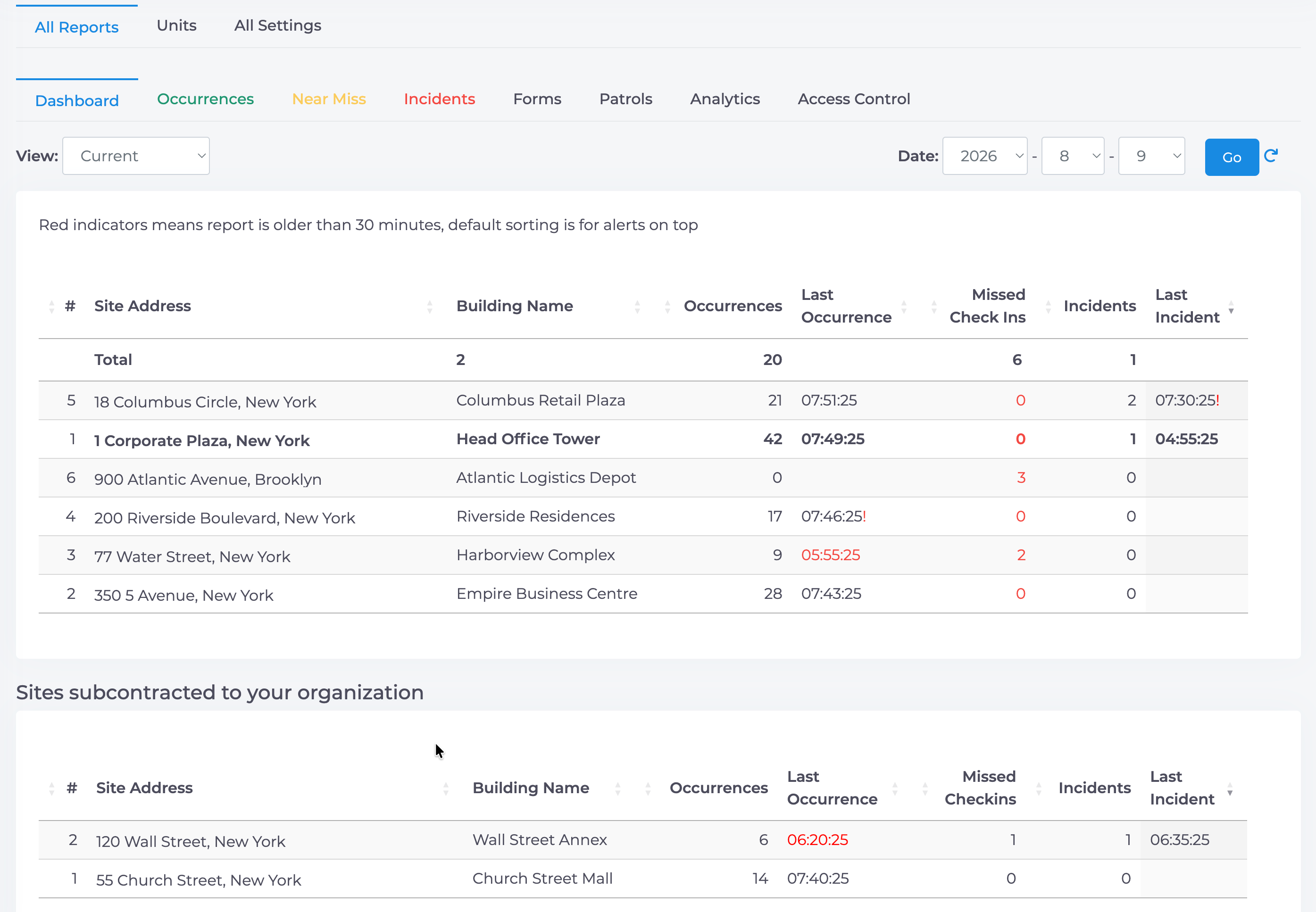The width and height of the screenshot is (1316, 912).
Task: Click building name Wall Street Annex
Action: click(540, 841)
